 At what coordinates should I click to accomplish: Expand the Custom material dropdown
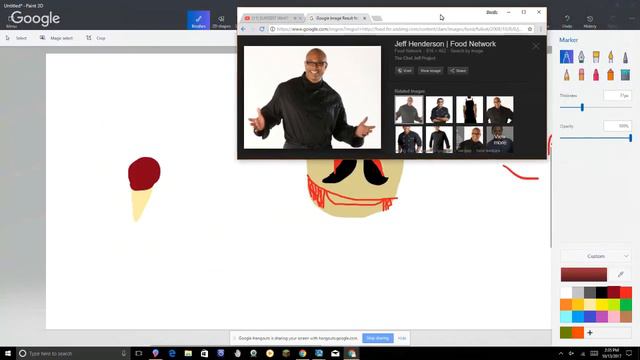pos(596,256)
